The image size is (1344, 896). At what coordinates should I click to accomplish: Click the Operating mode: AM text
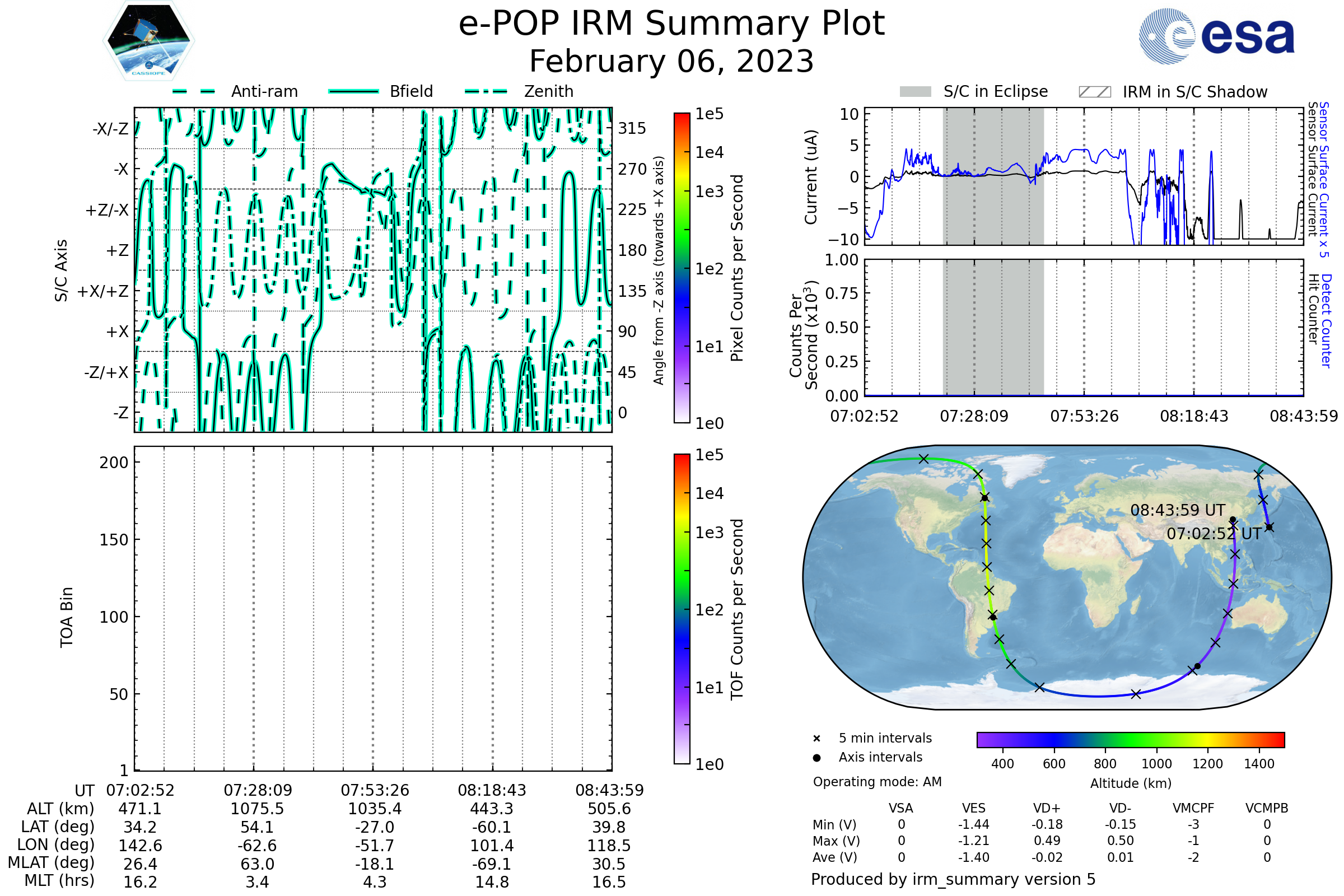coord(877,782)
